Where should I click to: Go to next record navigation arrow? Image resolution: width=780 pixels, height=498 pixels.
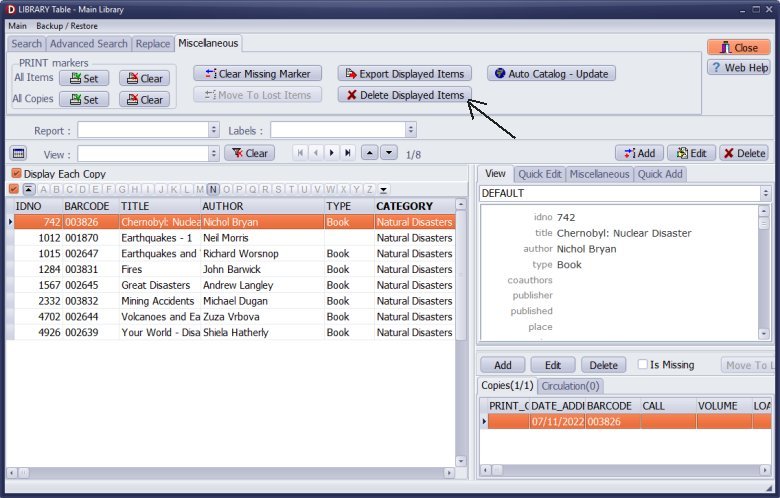[331, 153]
